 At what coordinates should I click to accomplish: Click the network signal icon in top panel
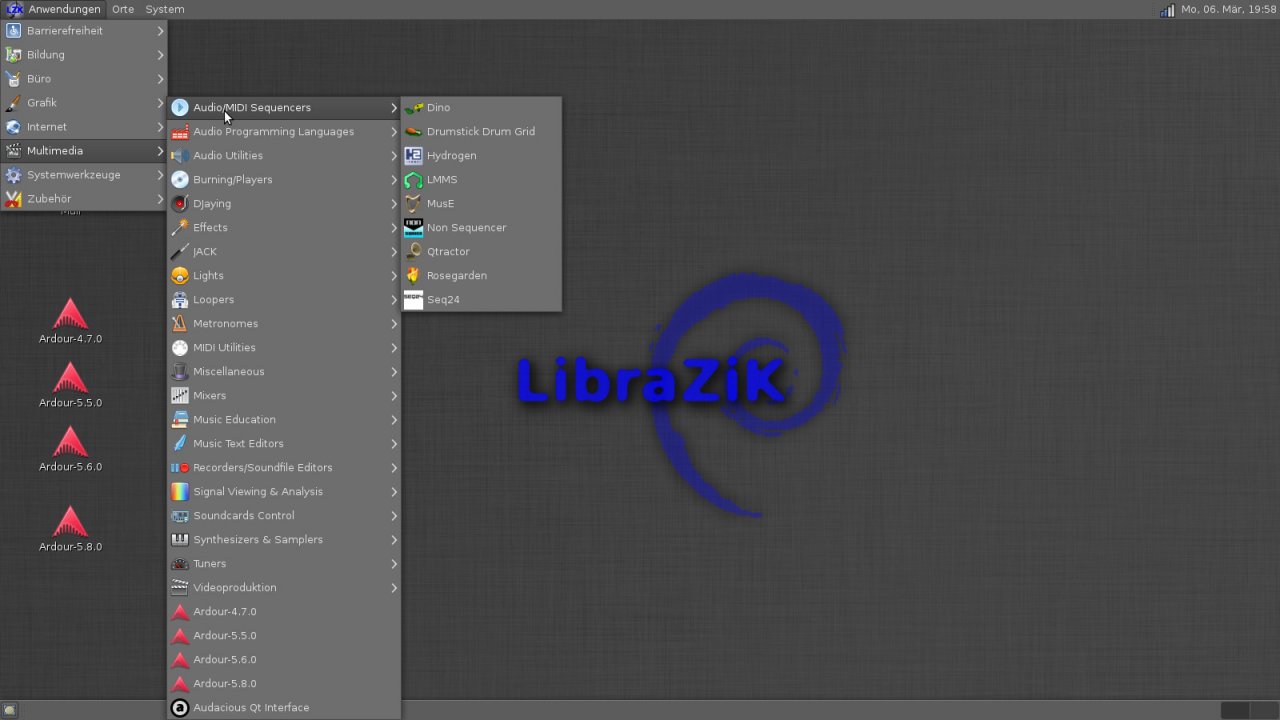click(x=1167, y=10)
